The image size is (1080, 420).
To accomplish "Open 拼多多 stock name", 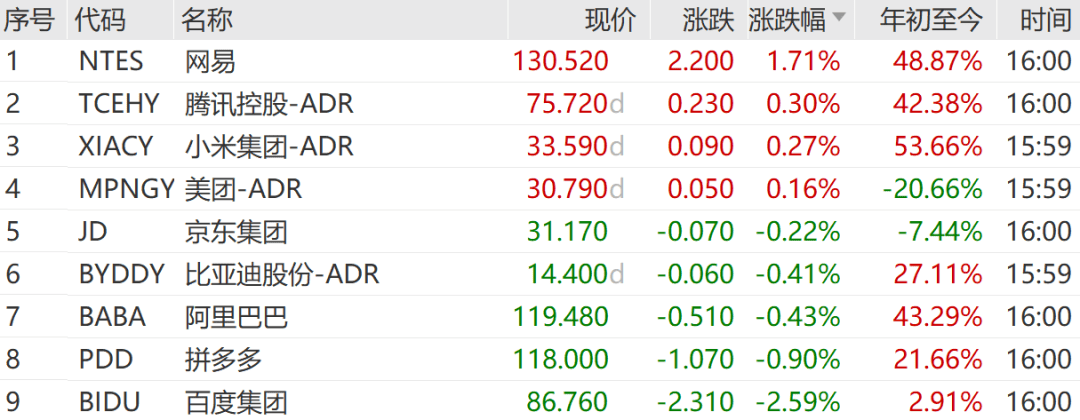I will click(x=223, y=359).
